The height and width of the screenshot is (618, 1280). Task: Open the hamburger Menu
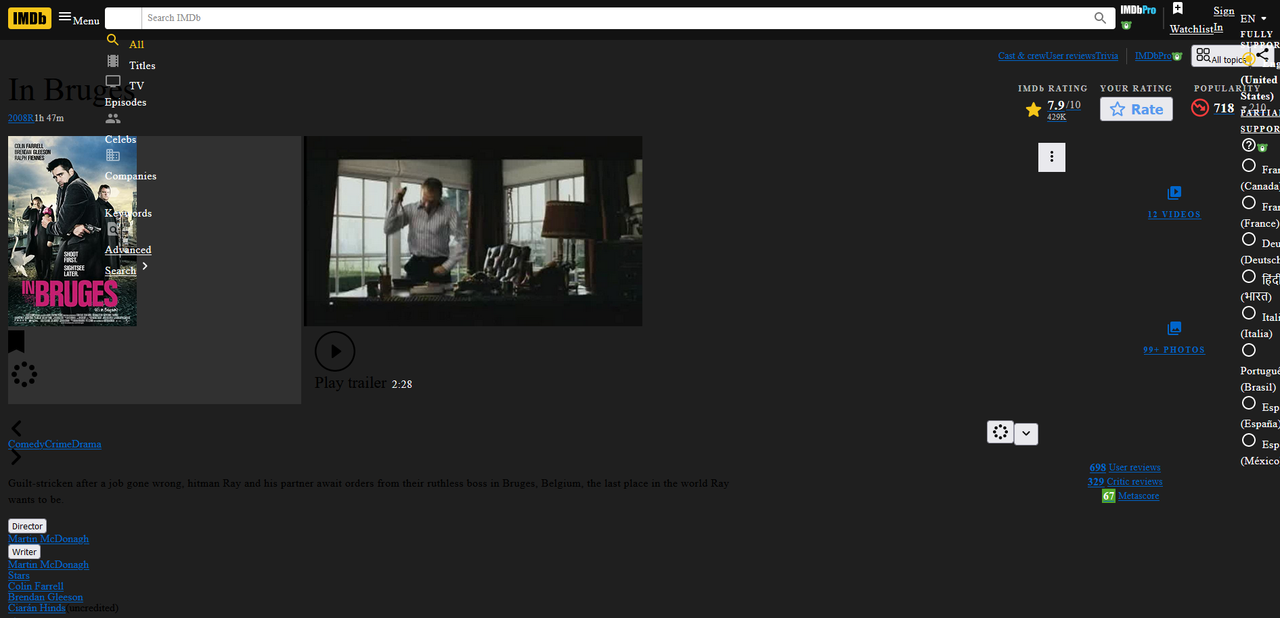(79, 18)
